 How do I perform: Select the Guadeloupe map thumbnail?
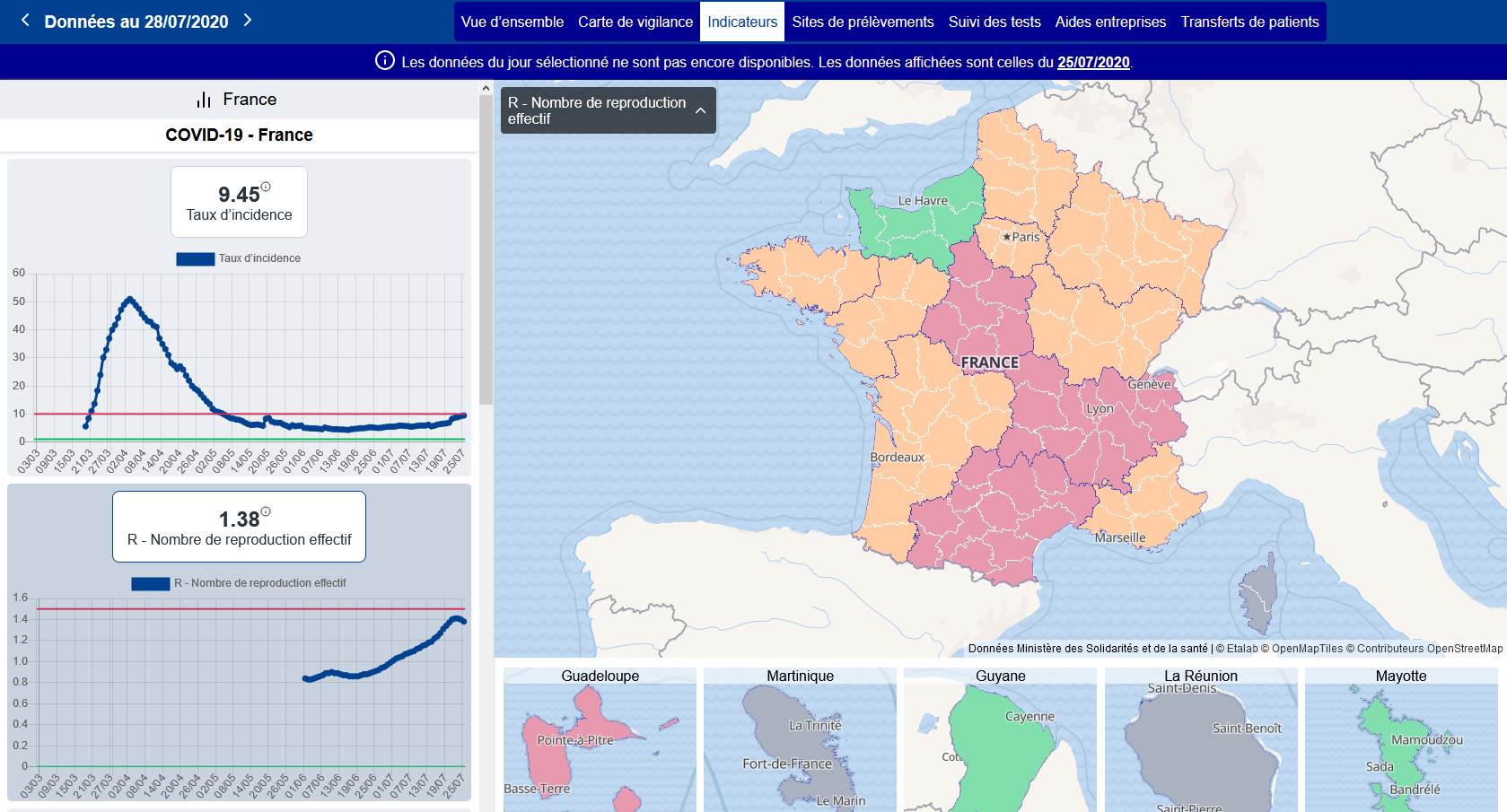click(600, 739)
